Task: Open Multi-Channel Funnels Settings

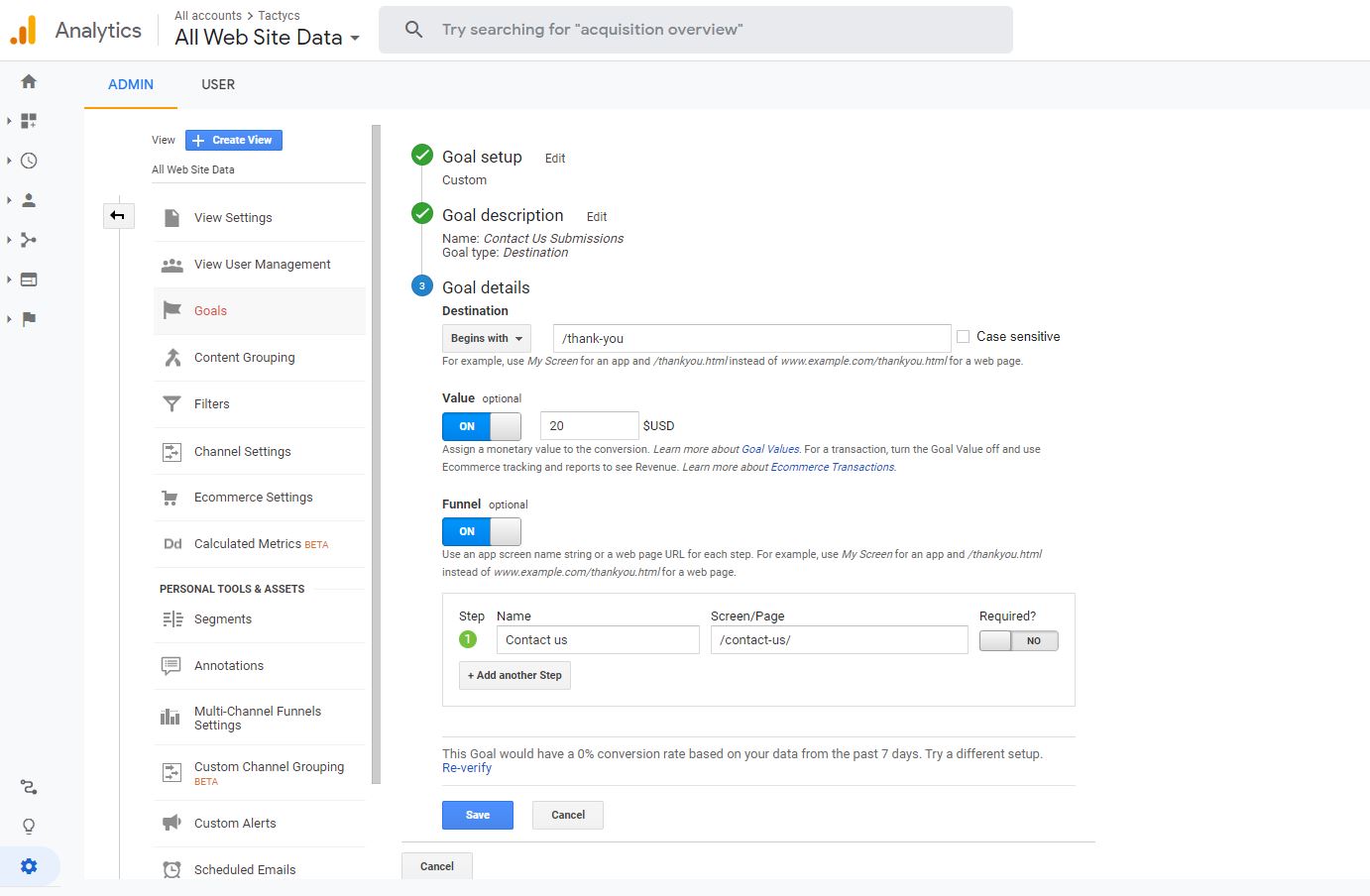Action: point(260,719)
